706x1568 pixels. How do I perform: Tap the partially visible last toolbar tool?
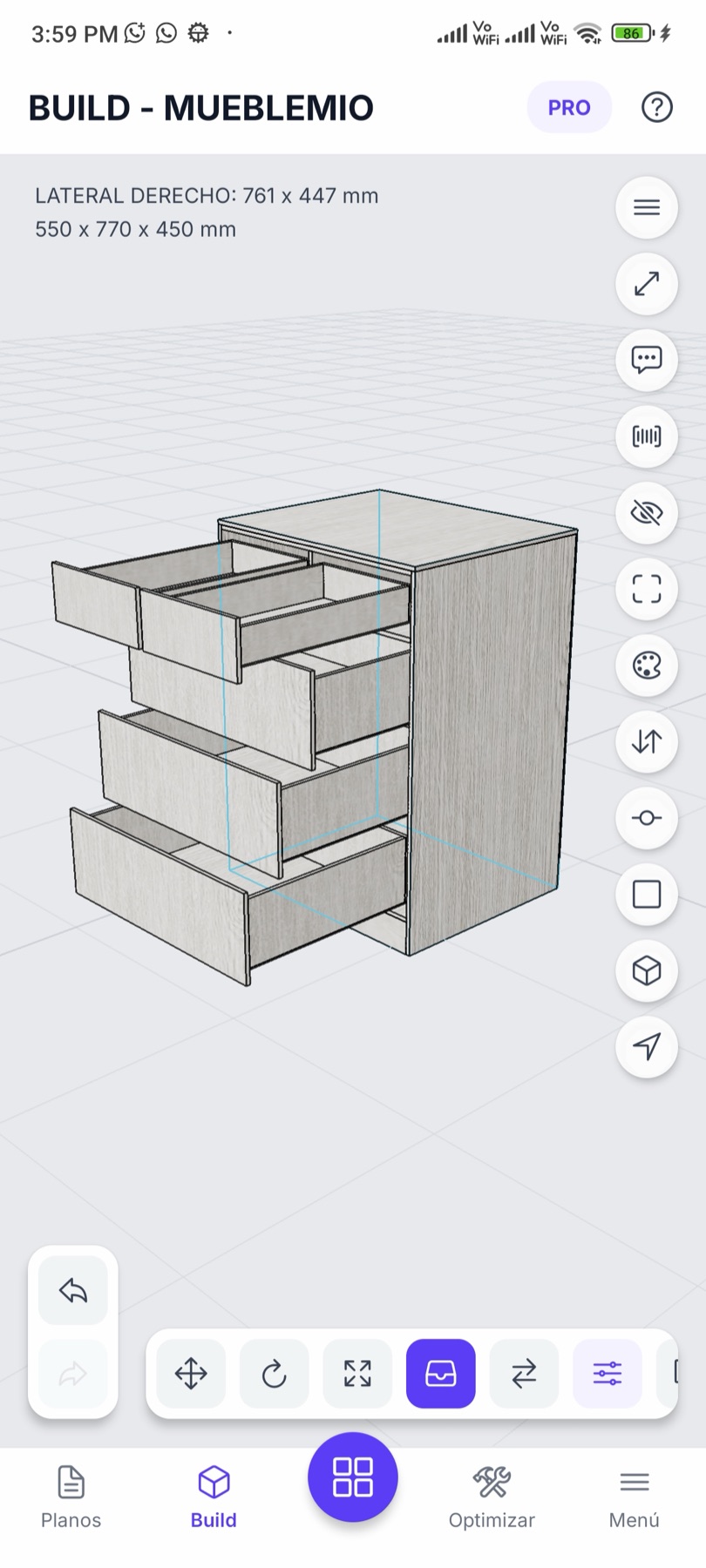coord(668,1374)
